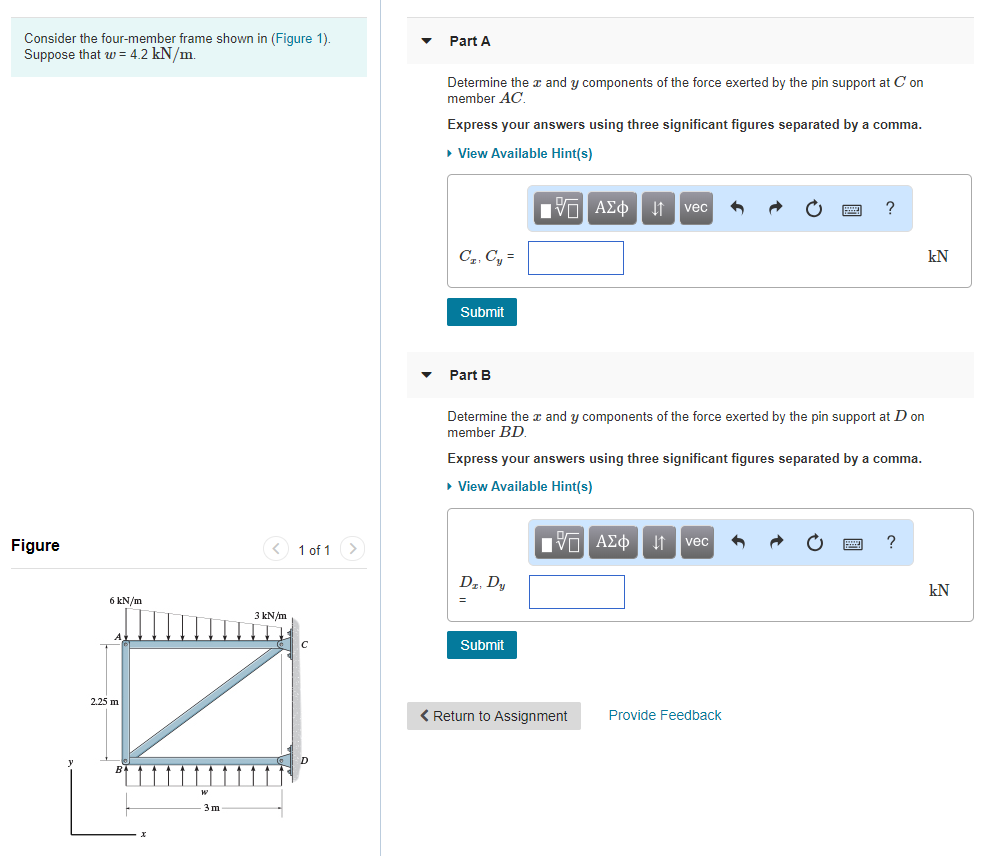Click inside the Cx, Cy answer field
Screen dimensions: 995x856
[x=575, y=258]
